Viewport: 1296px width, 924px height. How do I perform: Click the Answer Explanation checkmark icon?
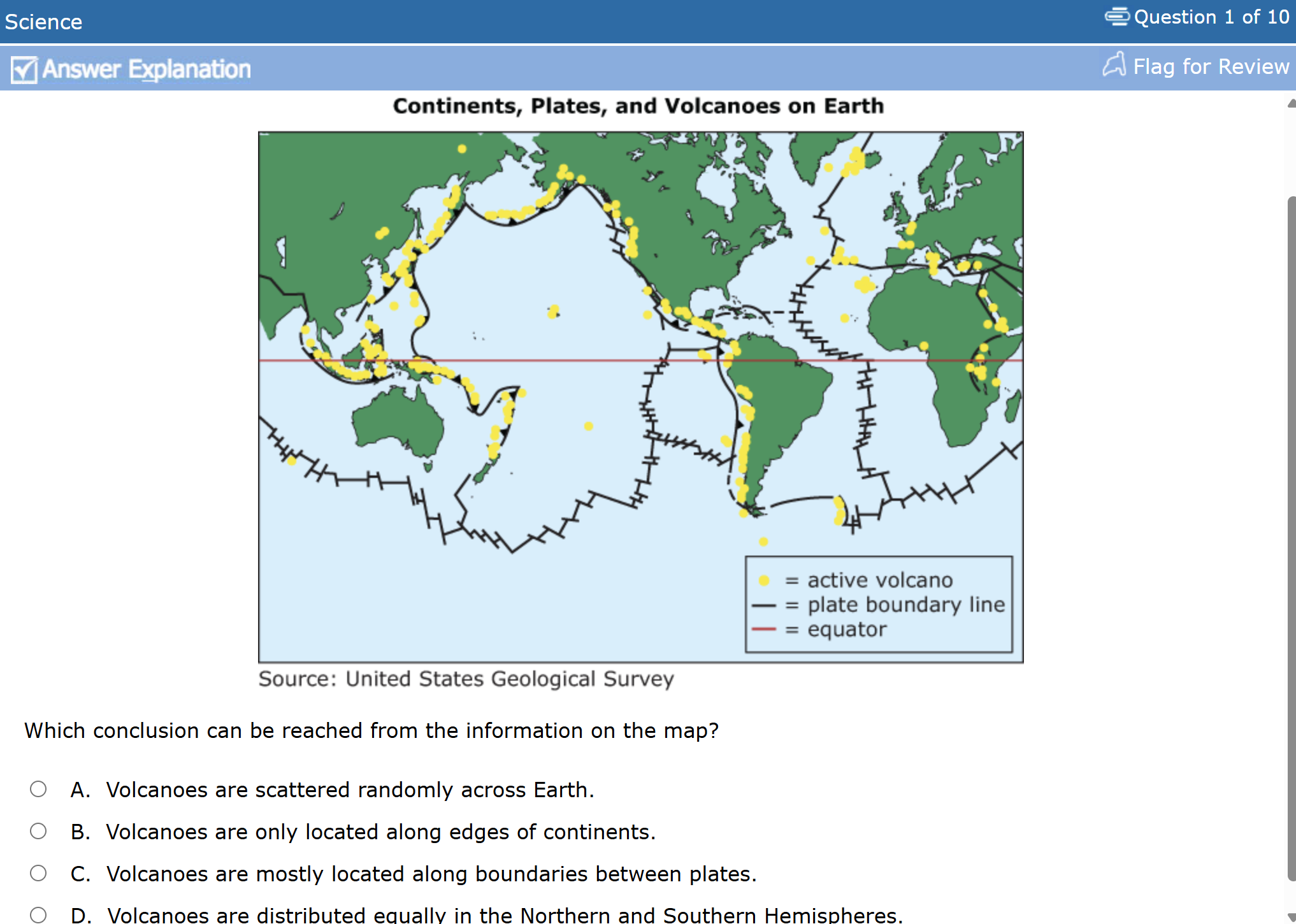click(24, 69)
